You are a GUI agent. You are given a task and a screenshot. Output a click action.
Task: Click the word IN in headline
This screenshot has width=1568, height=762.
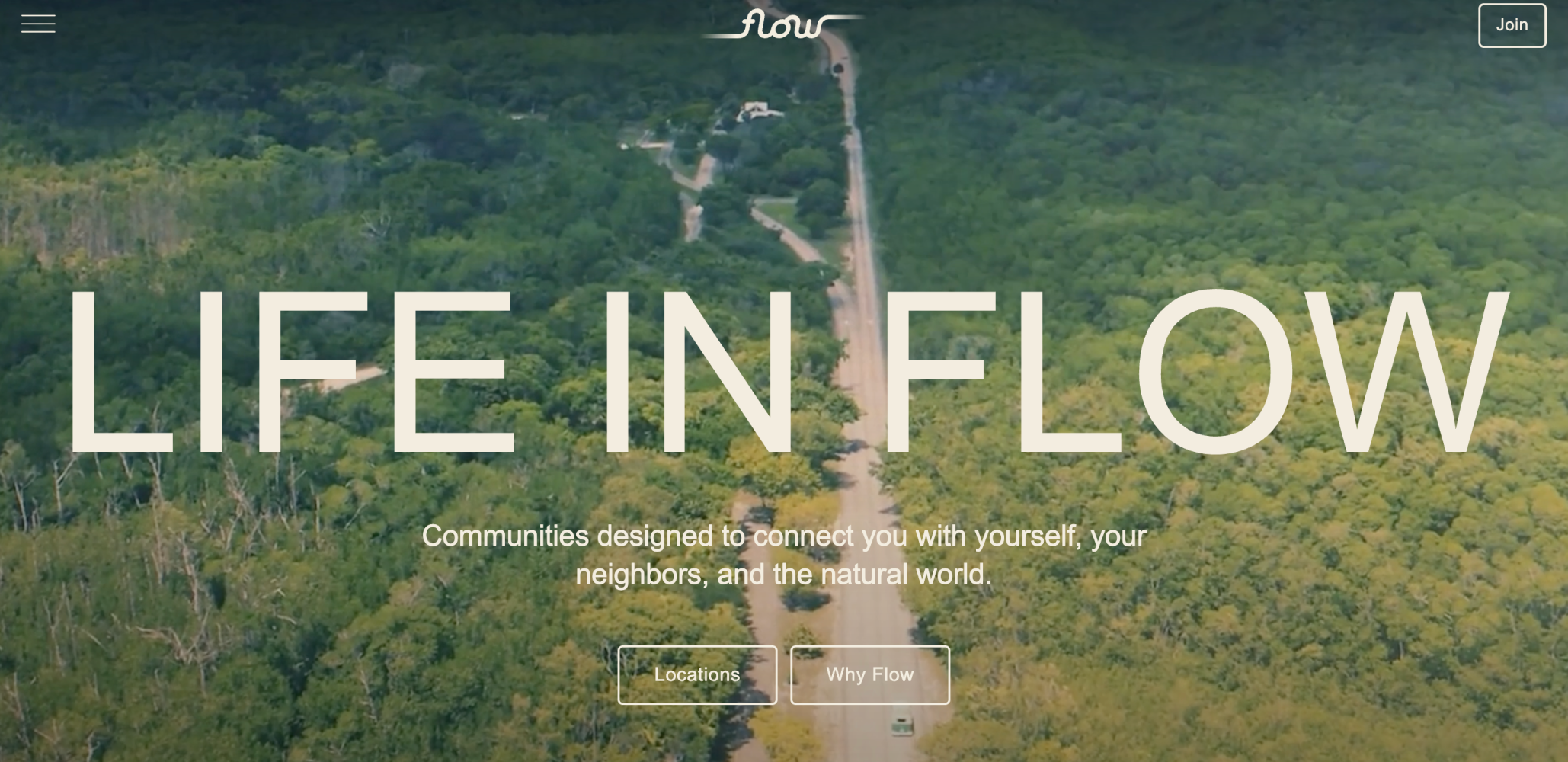click(x=699, y=371)
